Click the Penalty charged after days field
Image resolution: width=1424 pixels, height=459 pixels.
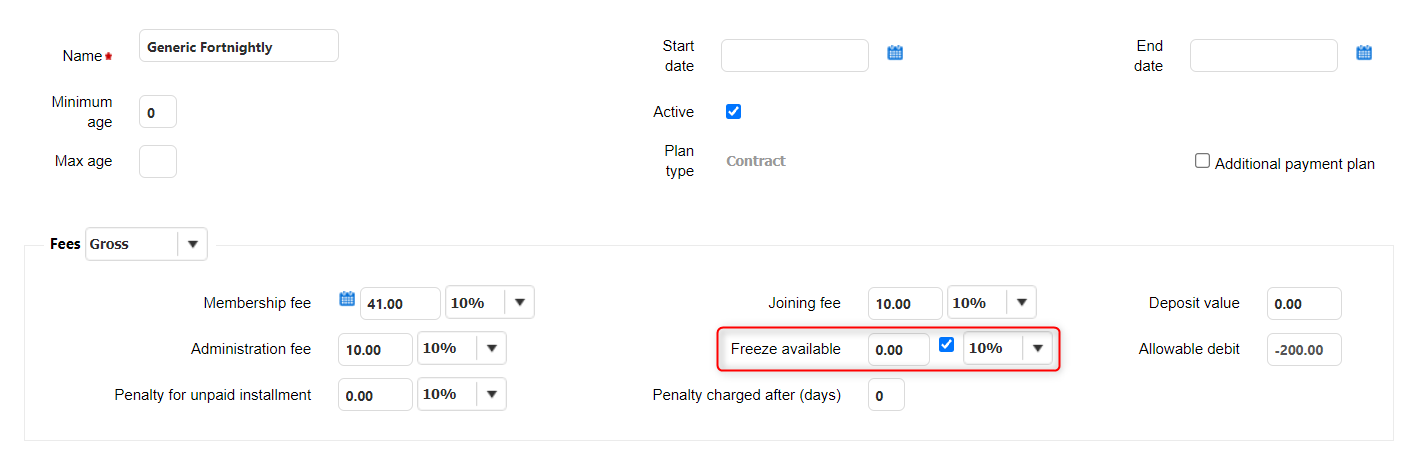[886, 395]
